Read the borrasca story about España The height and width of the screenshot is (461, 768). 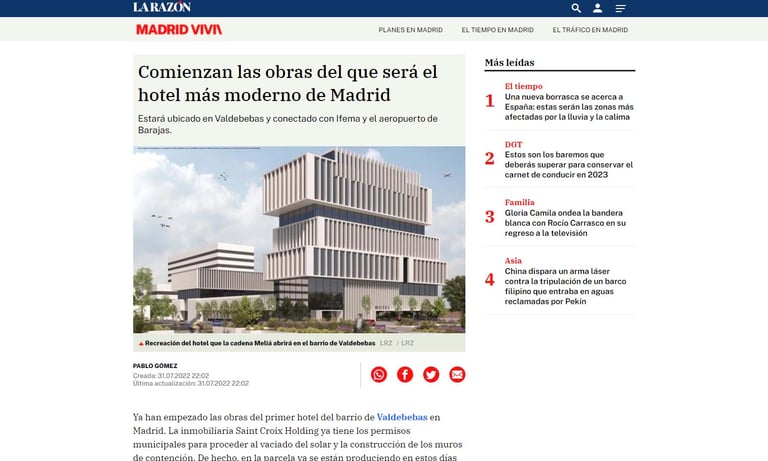pos(569,107)
